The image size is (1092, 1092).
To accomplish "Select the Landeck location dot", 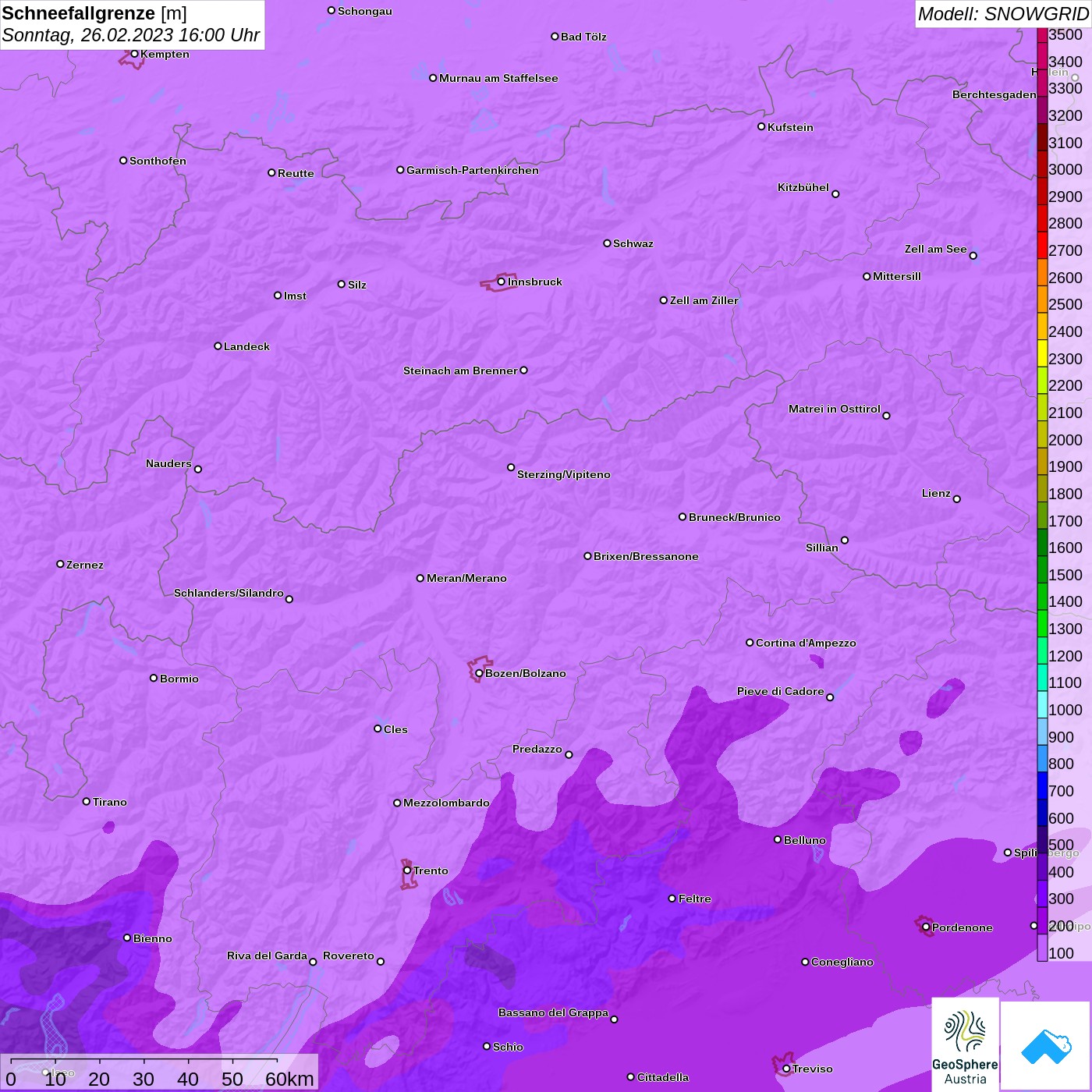I will click(x=218, y=346).
